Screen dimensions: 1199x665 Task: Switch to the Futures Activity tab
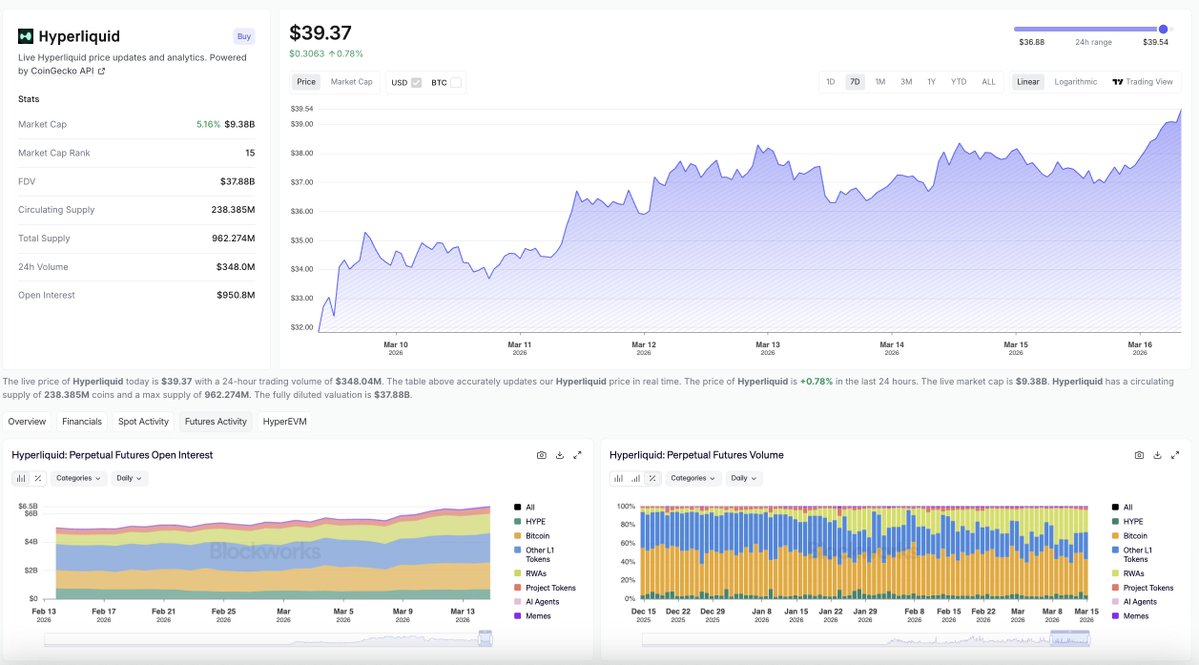pyautogui.click(x=216, y=421)
